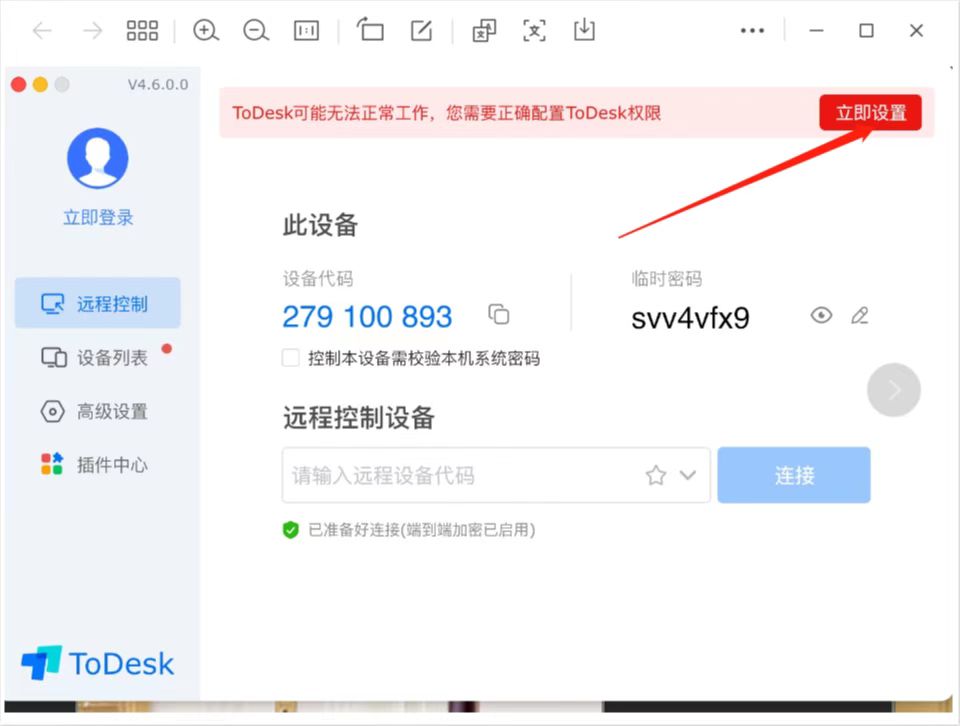Go forward with the viewer's right arrow

tap(92, 30)
